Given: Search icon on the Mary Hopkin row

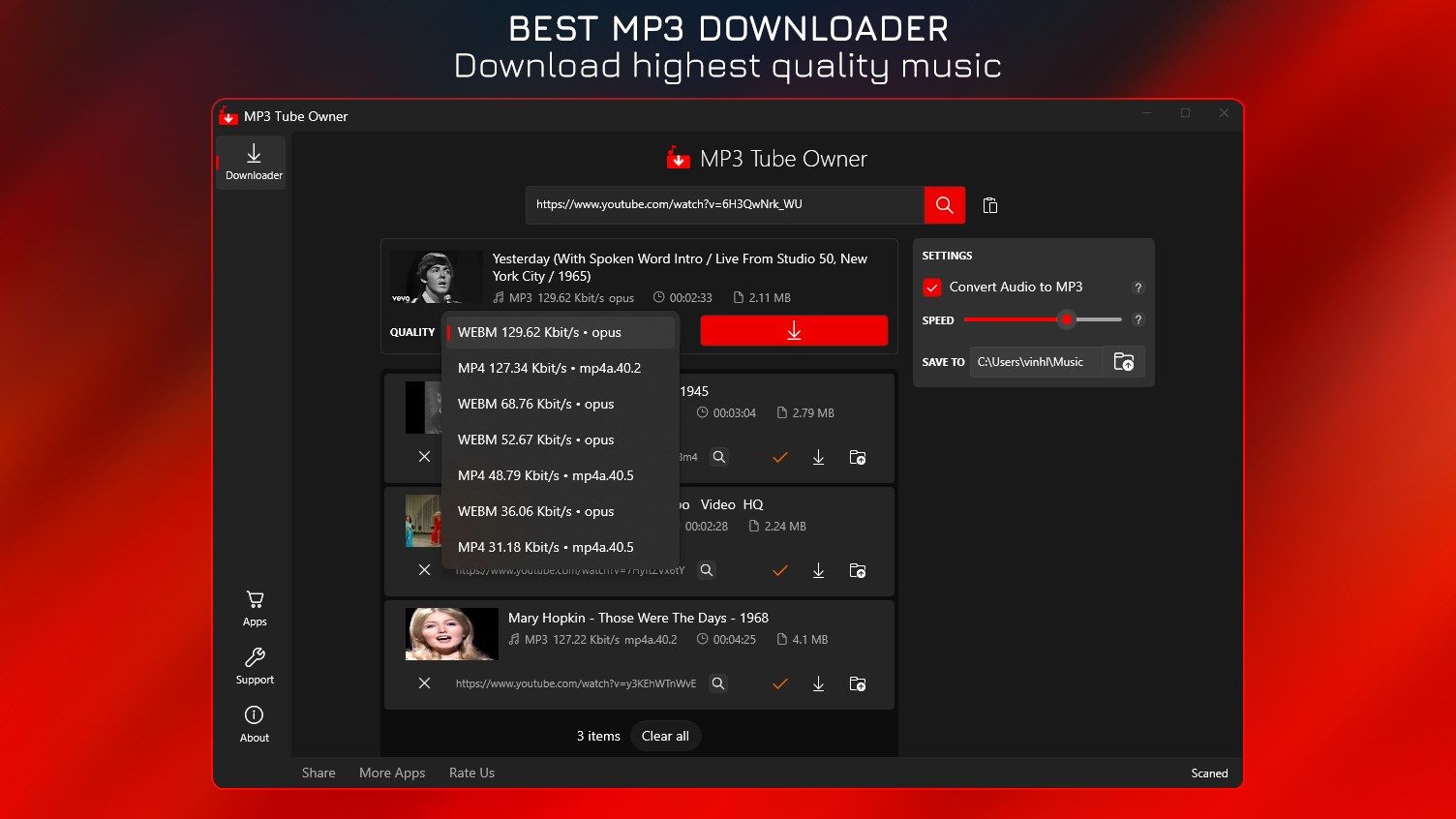Looking at the screenshot, I should pyautogui.click(x=718, y=683).
